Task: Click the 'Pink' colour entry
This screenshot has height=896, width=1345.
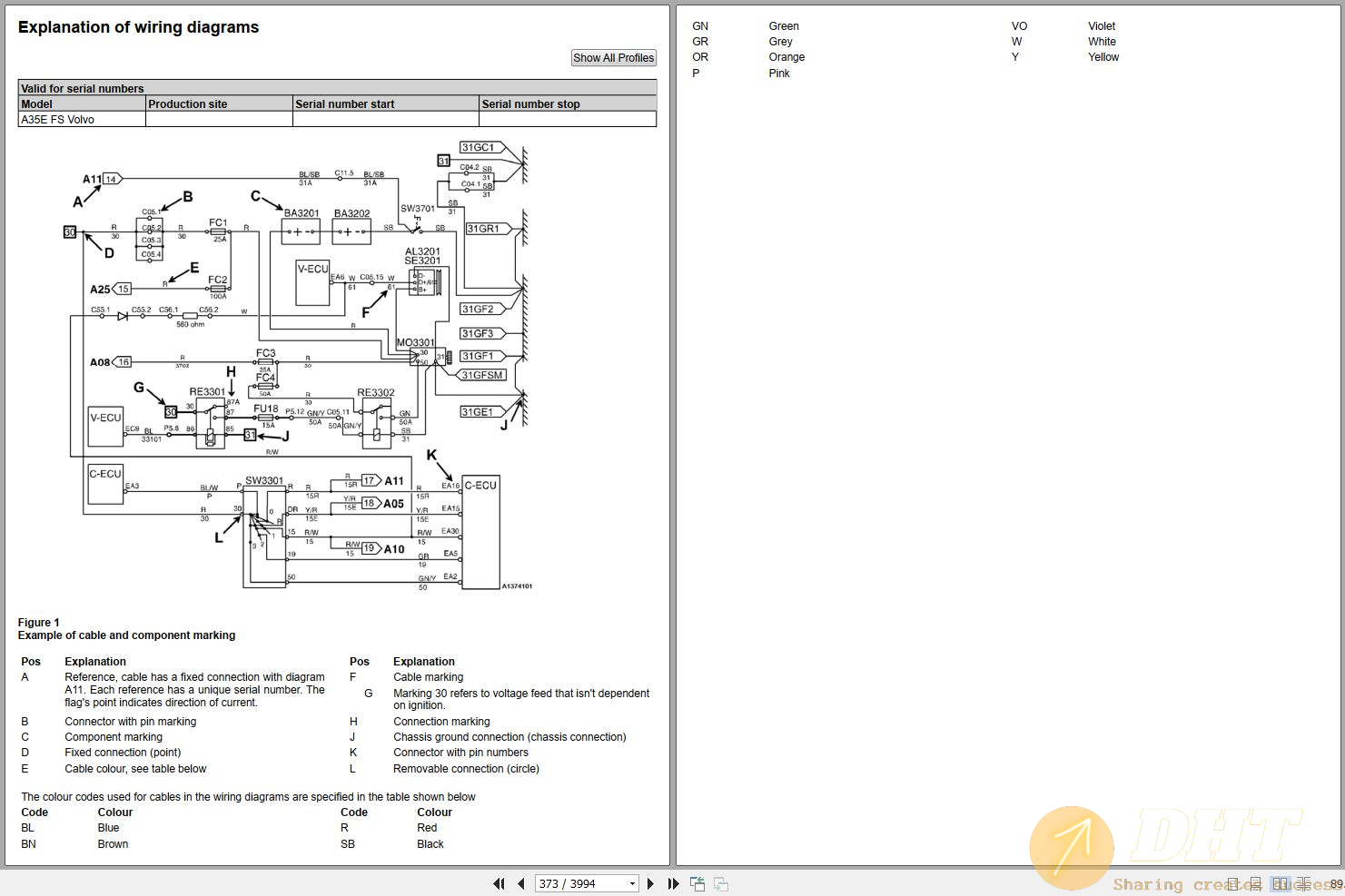Action: click(x=779, y=74)
